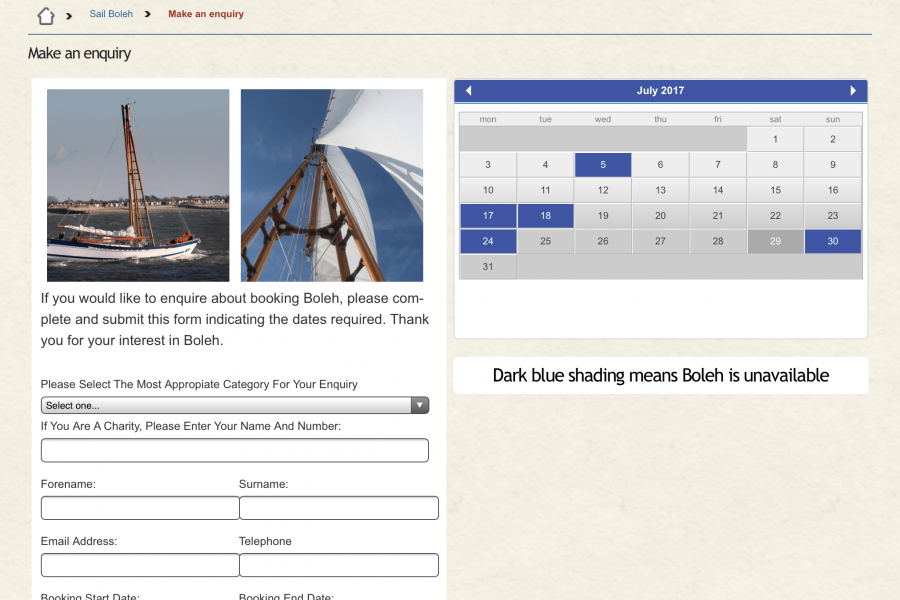
Task: Select July 3 in the calendar
Action: (x=488, y=165)
